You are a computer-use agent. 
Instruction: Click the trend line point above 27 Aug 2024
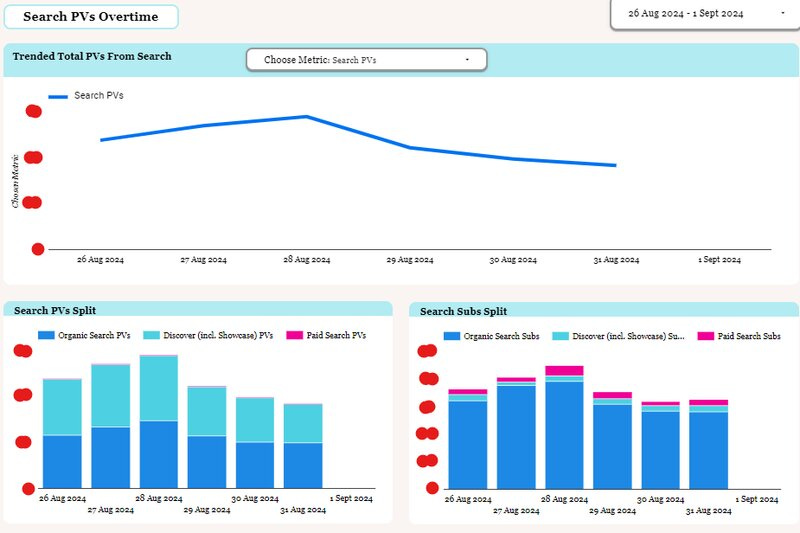click(x=204, y=126)
